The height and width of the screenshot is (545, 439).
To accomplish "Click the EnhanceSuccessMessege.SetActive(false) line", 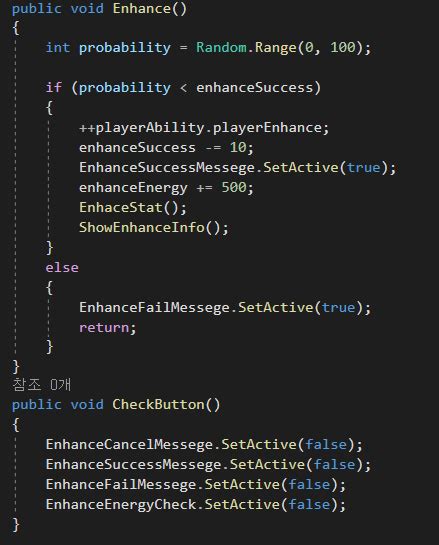I will point(209,465).
